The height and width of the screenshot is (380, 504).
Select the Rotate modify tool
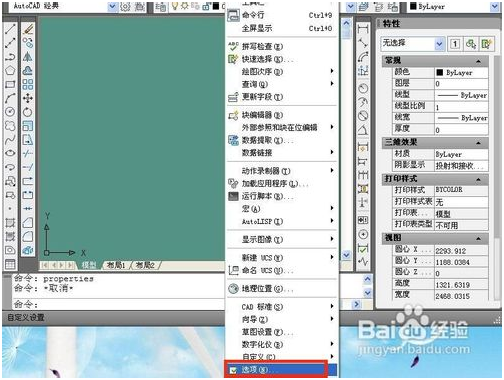click(x=28, y=112)
